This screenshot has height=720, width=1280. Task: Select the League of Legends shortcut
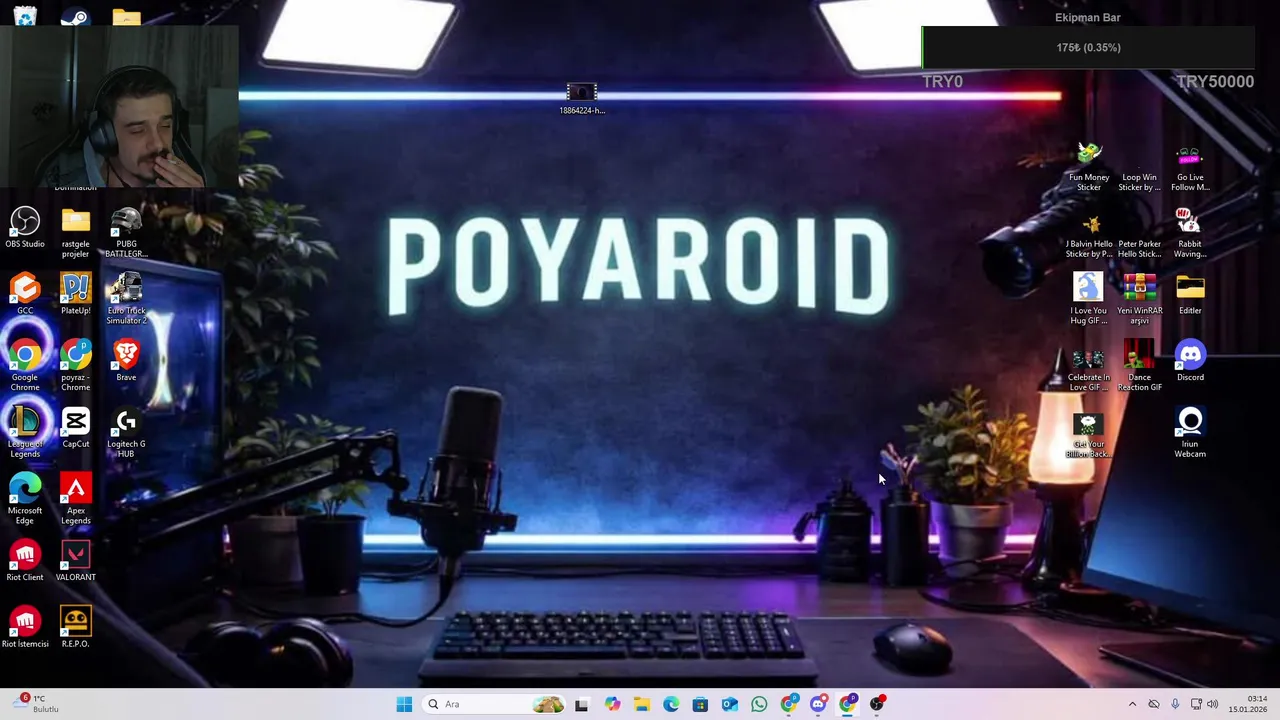[25, 433]
